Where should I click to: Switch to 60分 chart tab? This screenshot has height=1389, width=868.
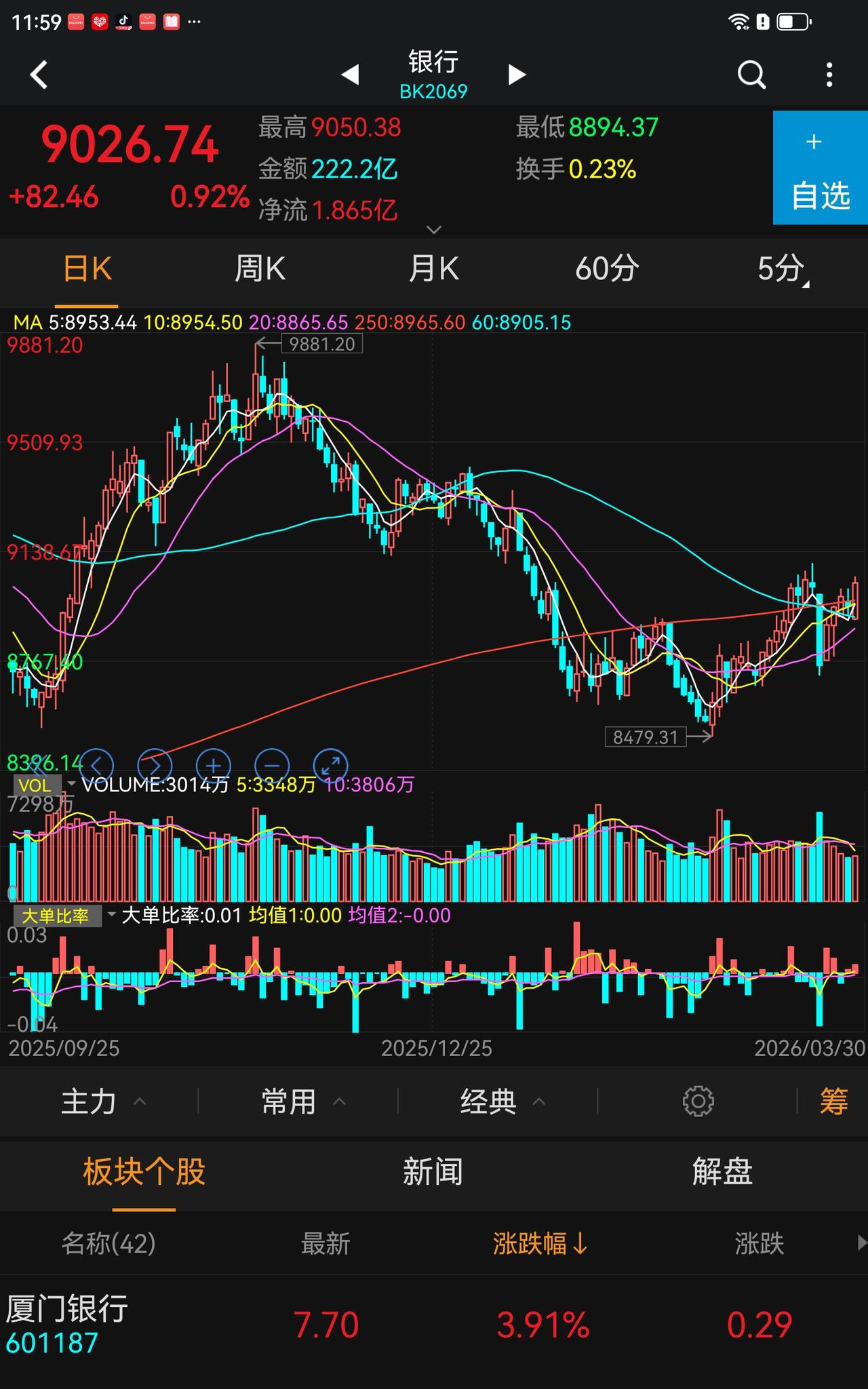tap(607, 269)
